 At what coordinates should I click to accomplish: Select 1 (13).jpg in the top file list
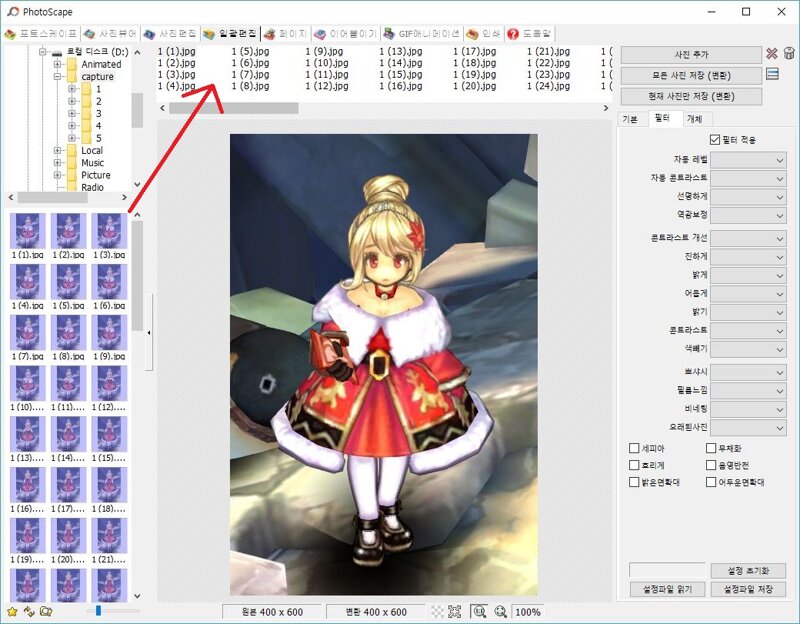tap(401, 52)
